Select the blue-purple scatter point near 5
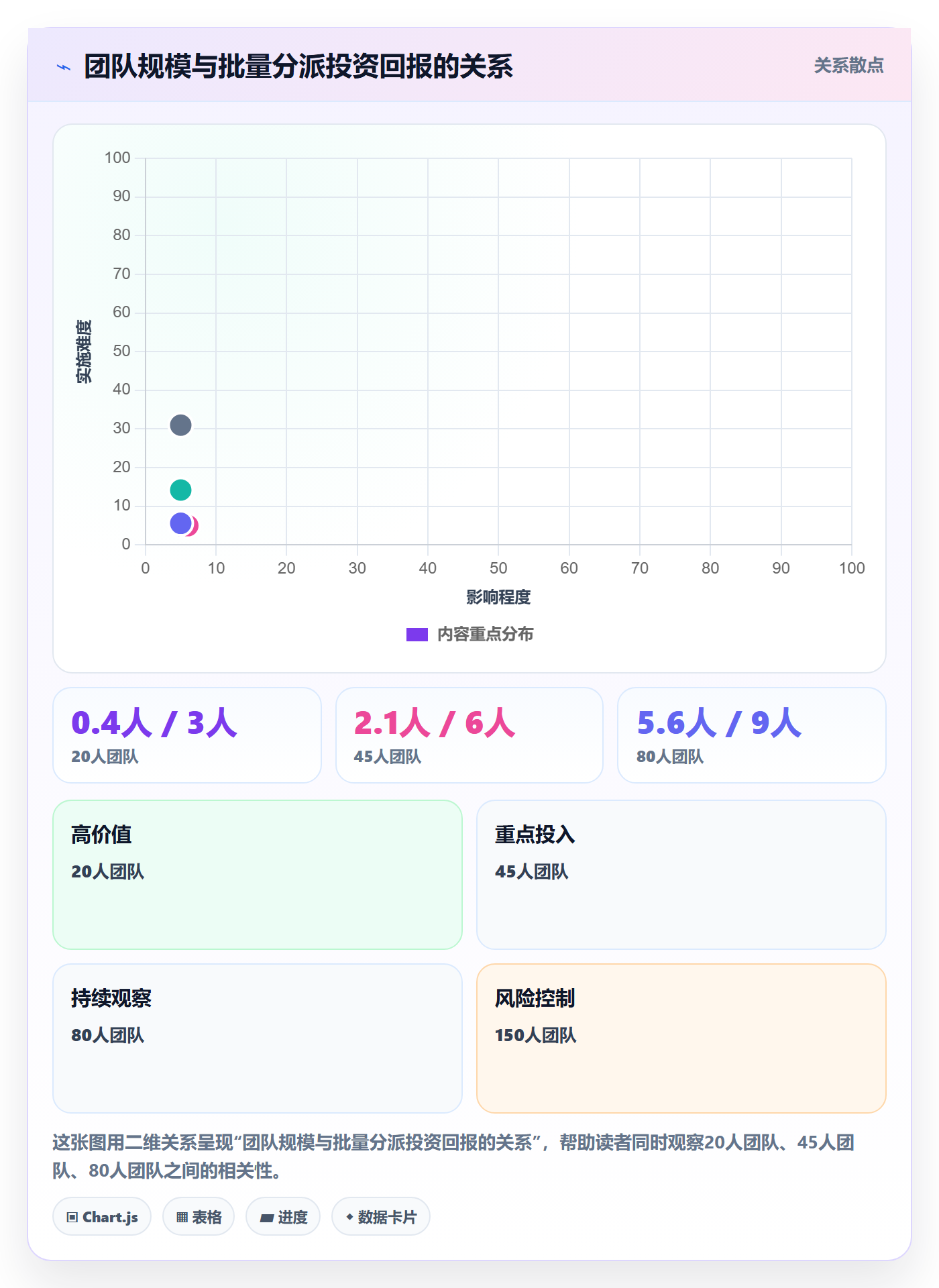 point(180,523)
